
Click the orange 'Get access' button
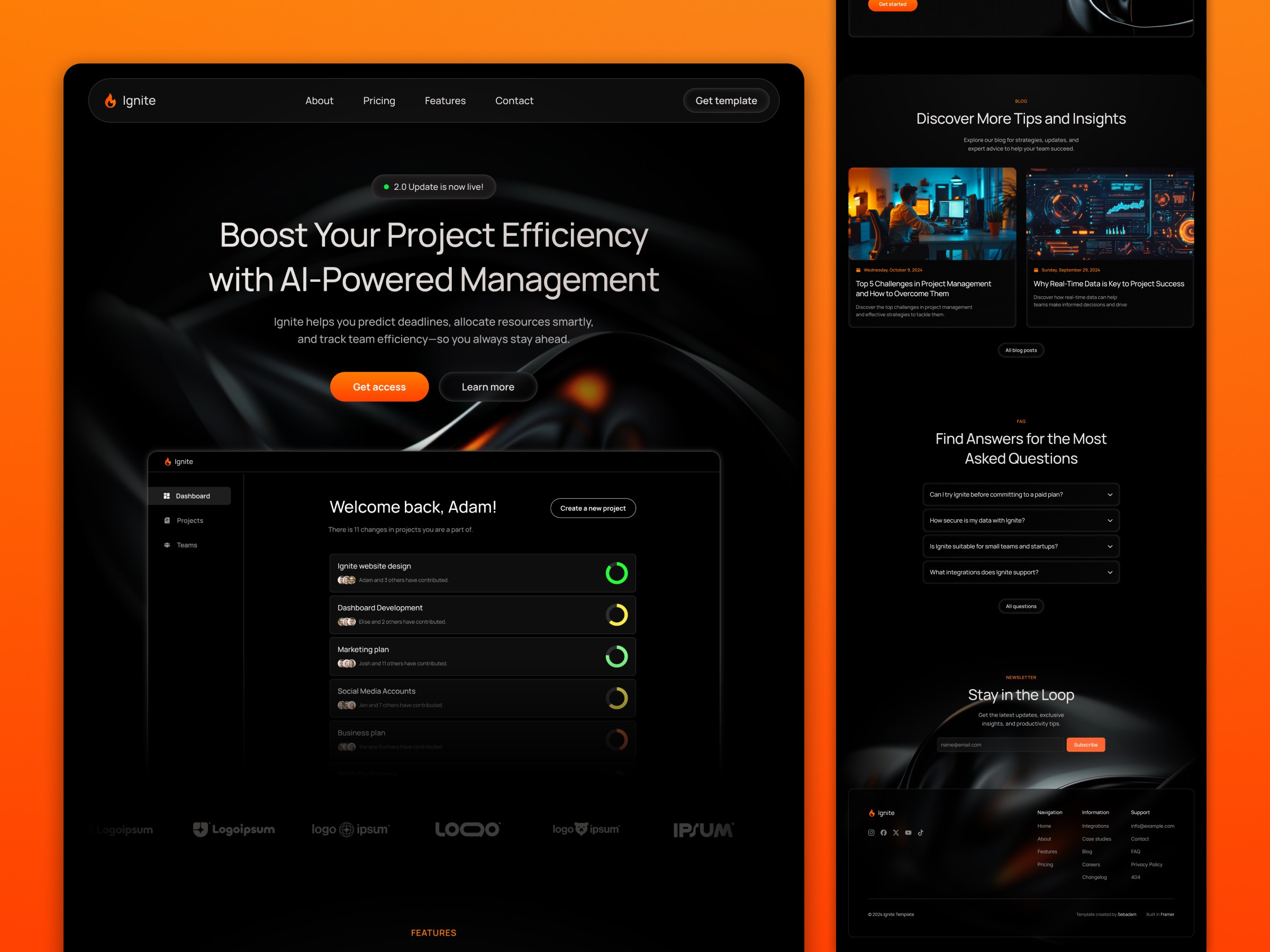(x=378, y=386)
